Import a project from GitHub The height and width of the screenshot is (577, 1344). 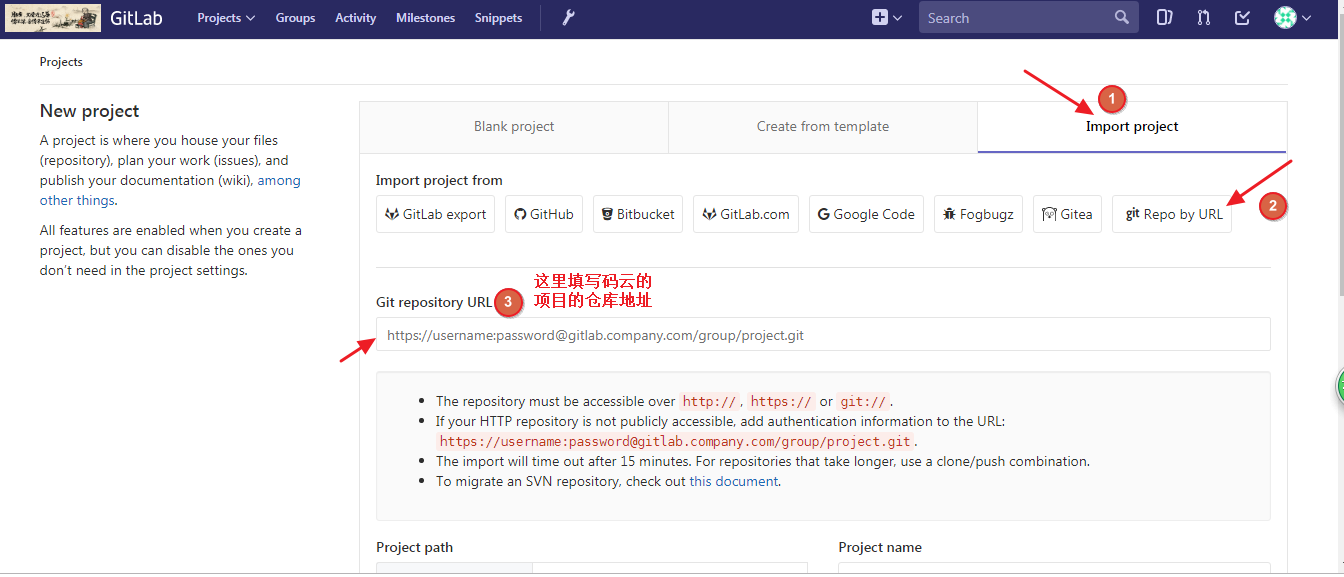coord(544,214)
